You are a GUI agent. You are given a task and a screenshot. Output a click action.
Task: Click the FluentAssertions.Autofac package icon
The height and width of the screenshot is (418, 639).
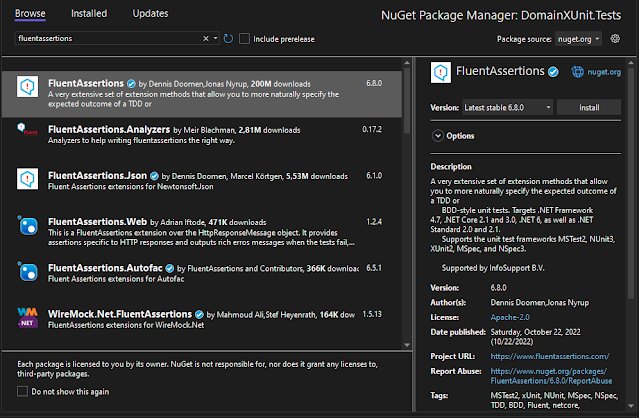(x=27, y=271)
